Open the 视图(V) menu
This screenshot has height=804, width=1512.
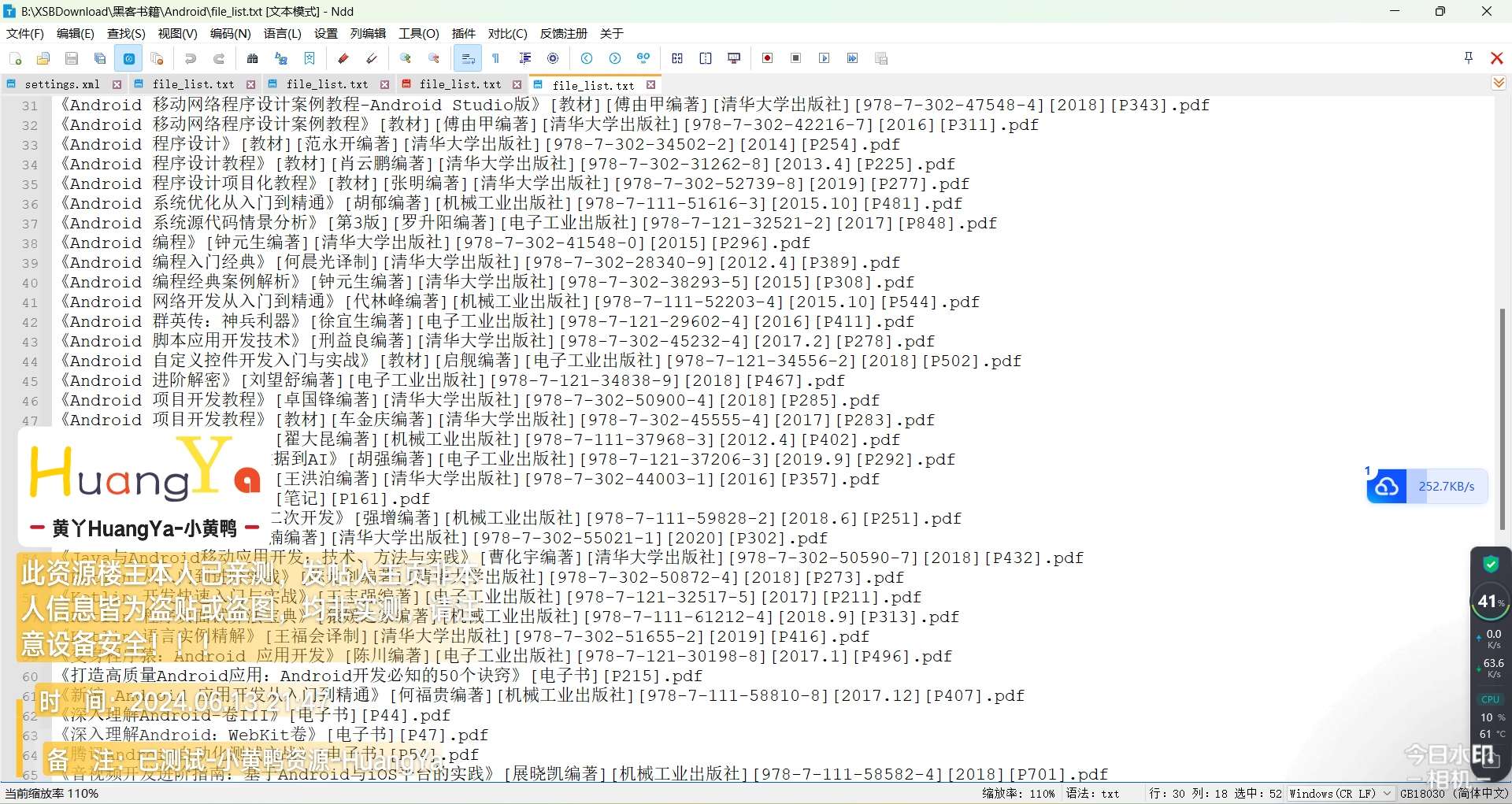(178, 33)
